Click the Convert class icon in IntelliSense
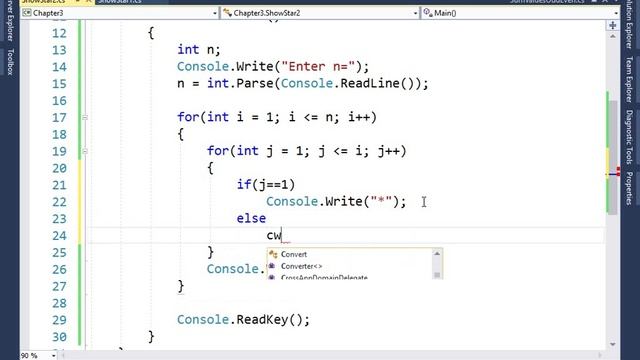 point(273,254)
